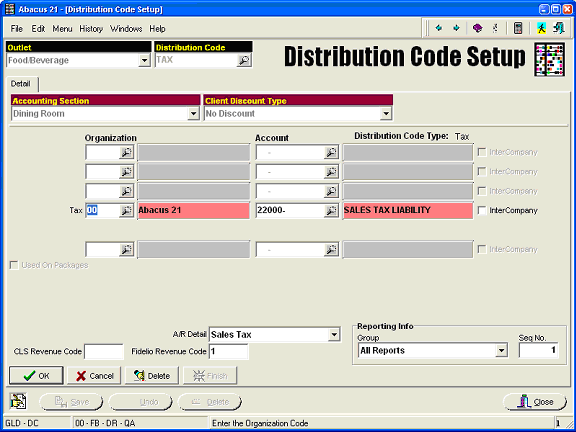576x432 pixels.
Task: Click the Close button at bottom right
Action: [535, 402]
